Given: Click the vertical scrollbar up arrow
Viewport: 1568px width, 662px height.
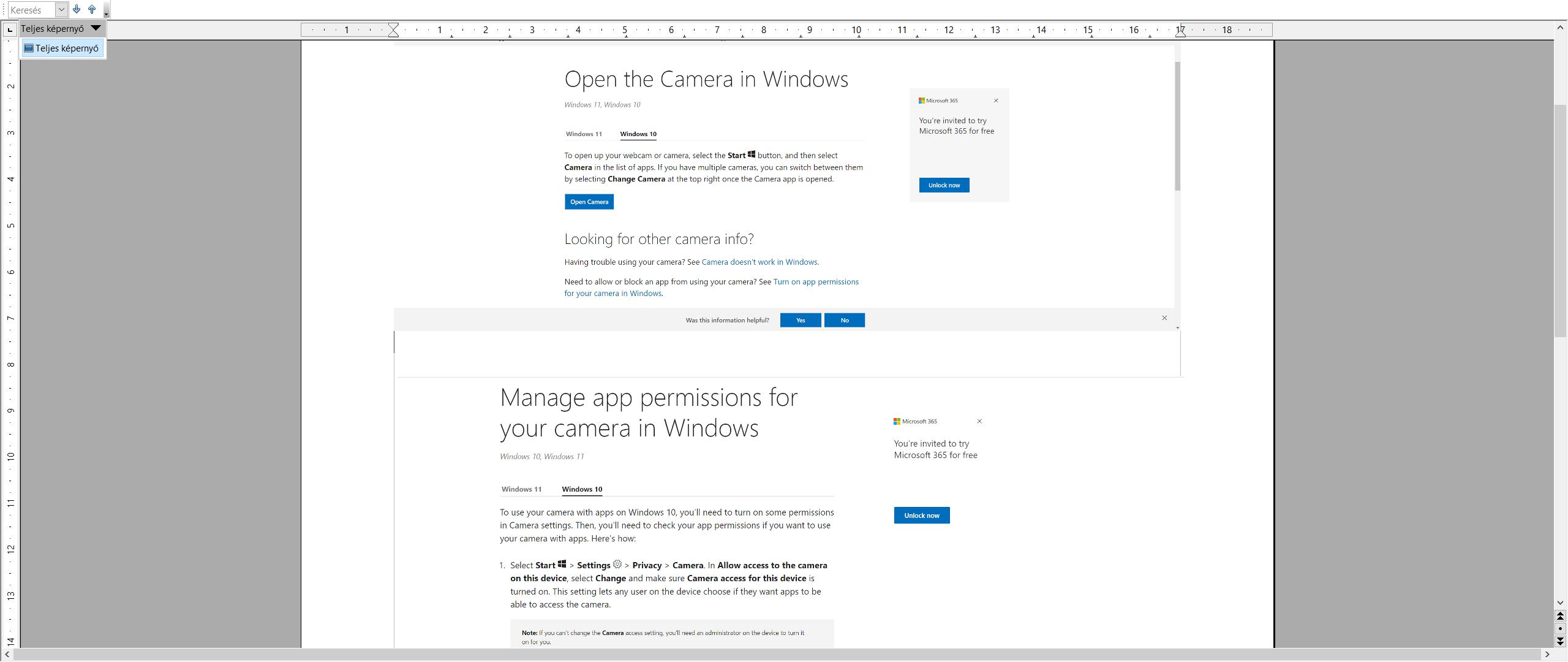Looking at the screenshot, I should [x=1560, y=28].
